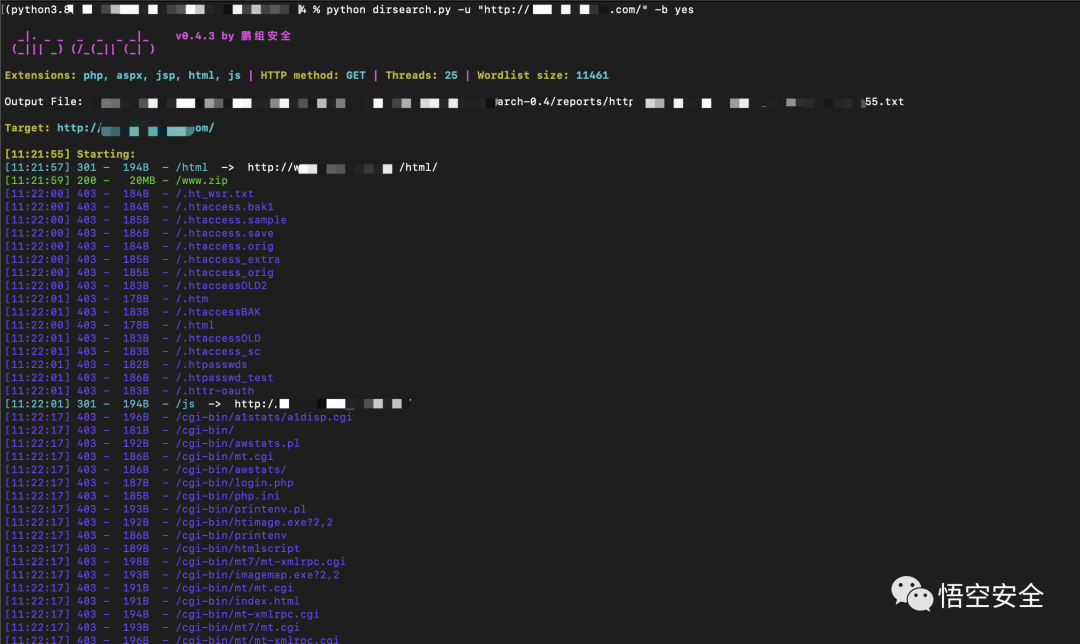Click the /cgi-bin/htimage.exe?2,2 entry
The width and height of the screenshot is (1080, 644).
click(254, 522)
